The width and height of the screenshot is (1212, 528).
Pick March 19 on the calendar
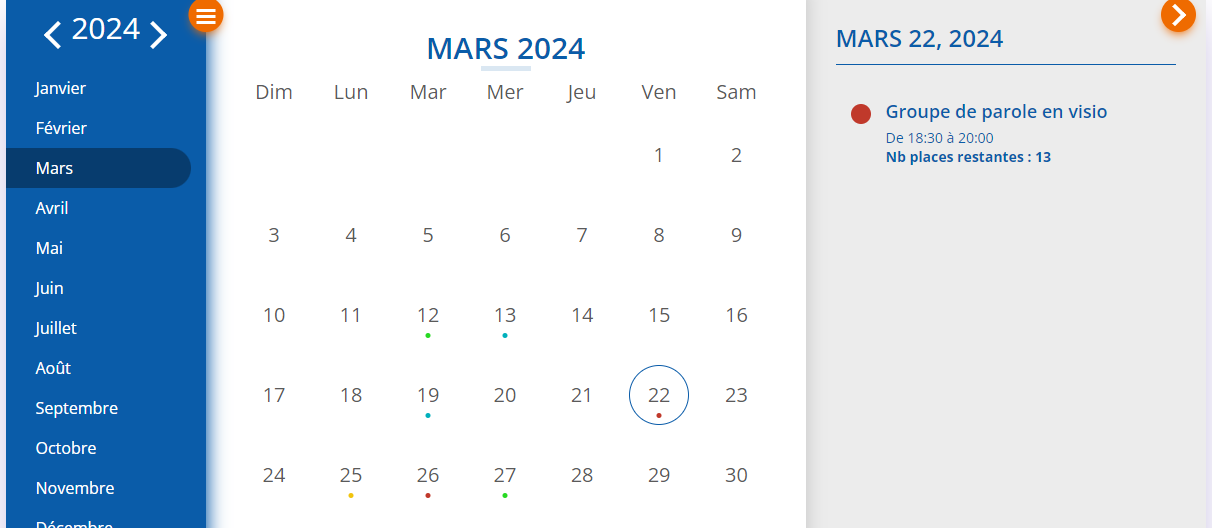pyautogui.click(x=428, y=396)
